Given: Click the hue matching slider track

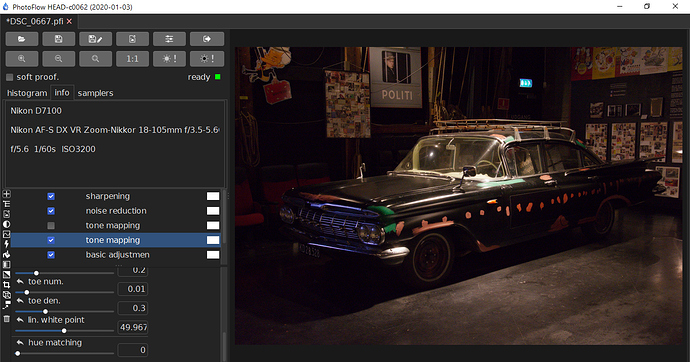Looking at the screenshot, I should click(x=65, y=353).
